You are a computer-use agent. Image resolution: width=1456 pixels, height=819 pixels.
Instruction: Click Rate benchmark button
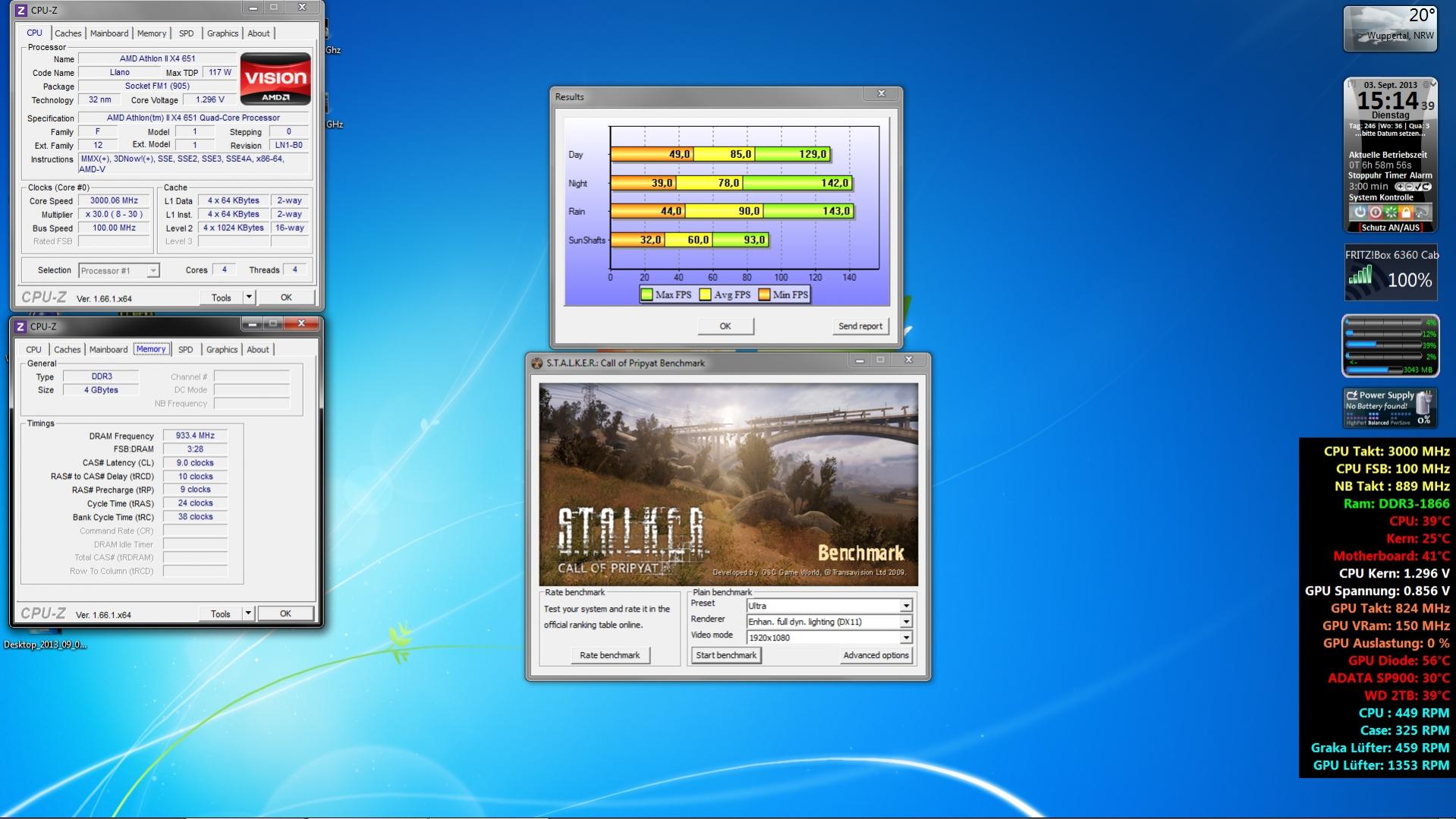pyautogui.click(x=610, y=655)
